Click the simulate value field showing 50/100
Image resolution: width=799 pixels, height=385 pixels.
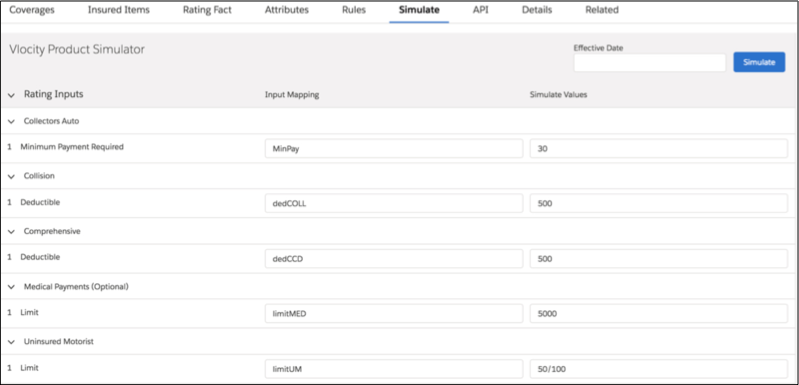659,369
